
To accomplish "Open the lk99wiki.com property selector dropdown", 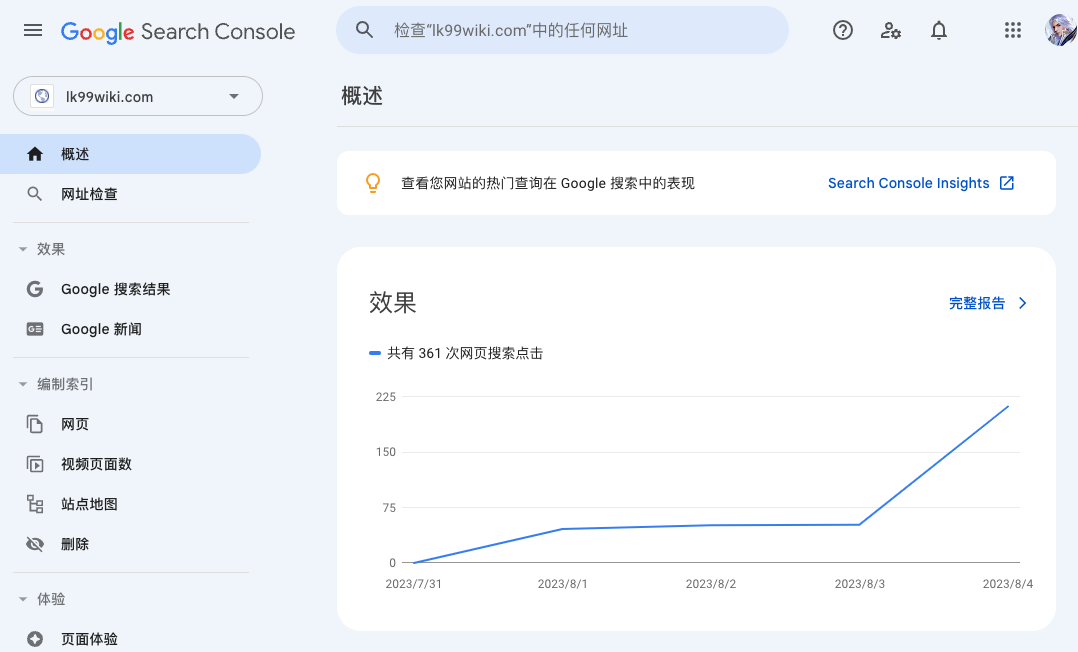I will tap(233, 96).
